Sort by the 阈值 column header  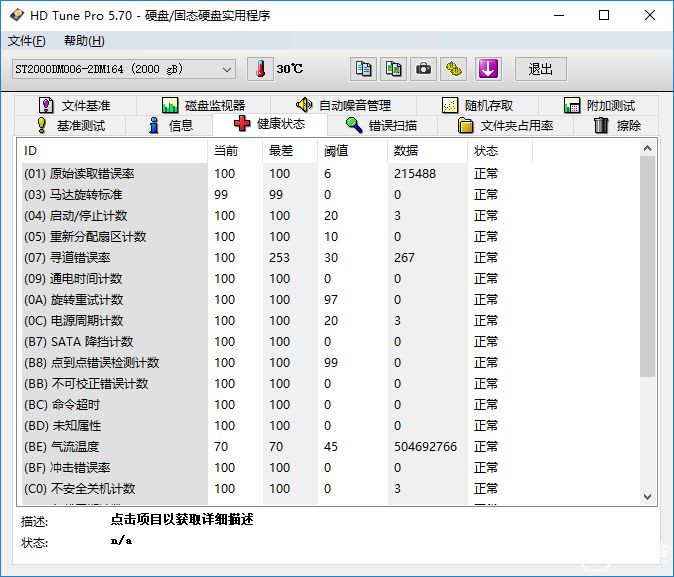pyautogui.click(x=352, y=150)
